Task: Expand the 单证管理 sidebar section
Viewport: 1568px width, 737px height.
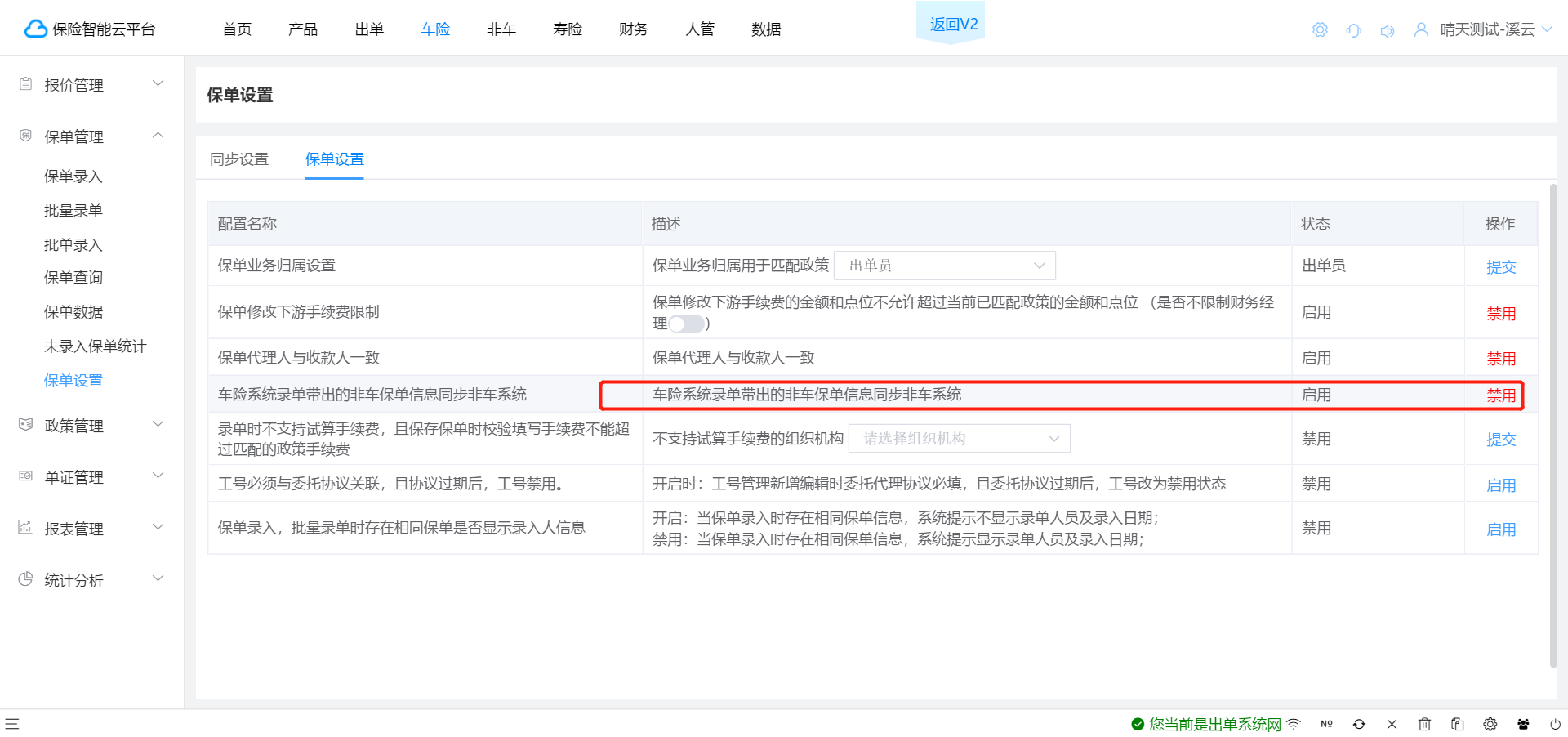Action: click(x=158, y=476)
